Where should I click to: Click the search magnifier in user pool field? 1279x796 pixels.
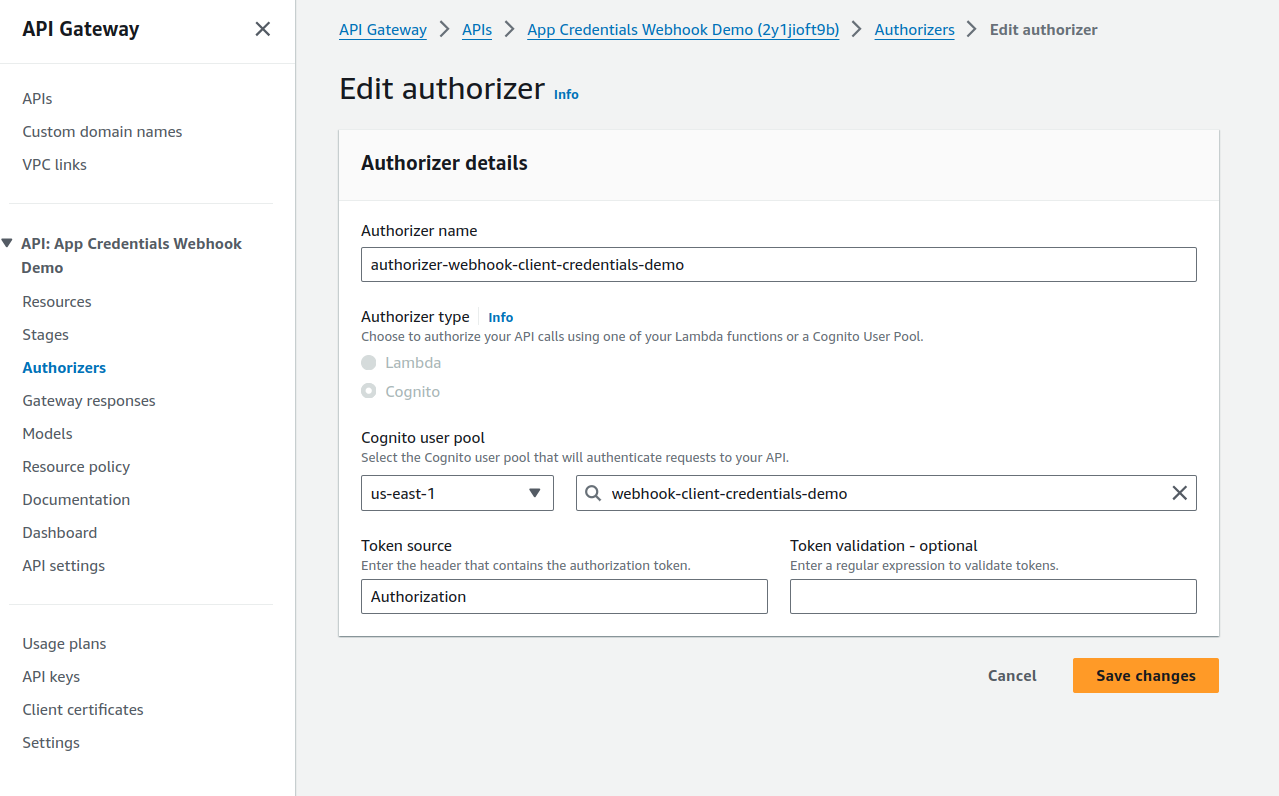592,493
